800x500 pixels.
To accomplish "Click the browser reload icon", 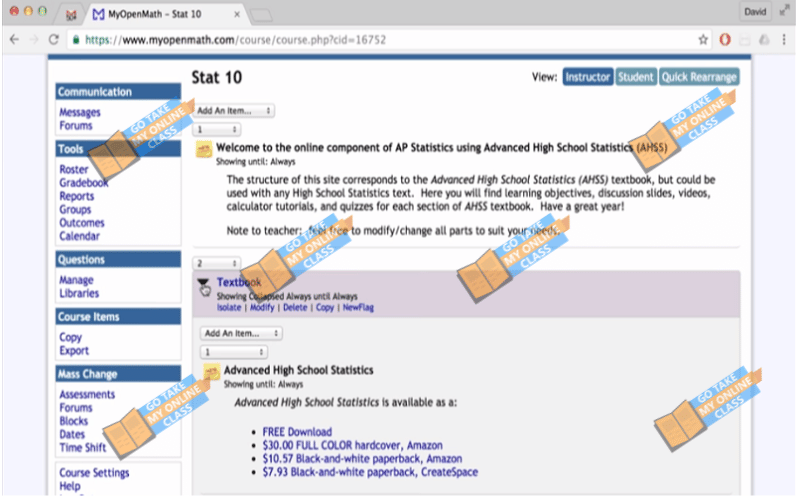I will click(54, 40).
